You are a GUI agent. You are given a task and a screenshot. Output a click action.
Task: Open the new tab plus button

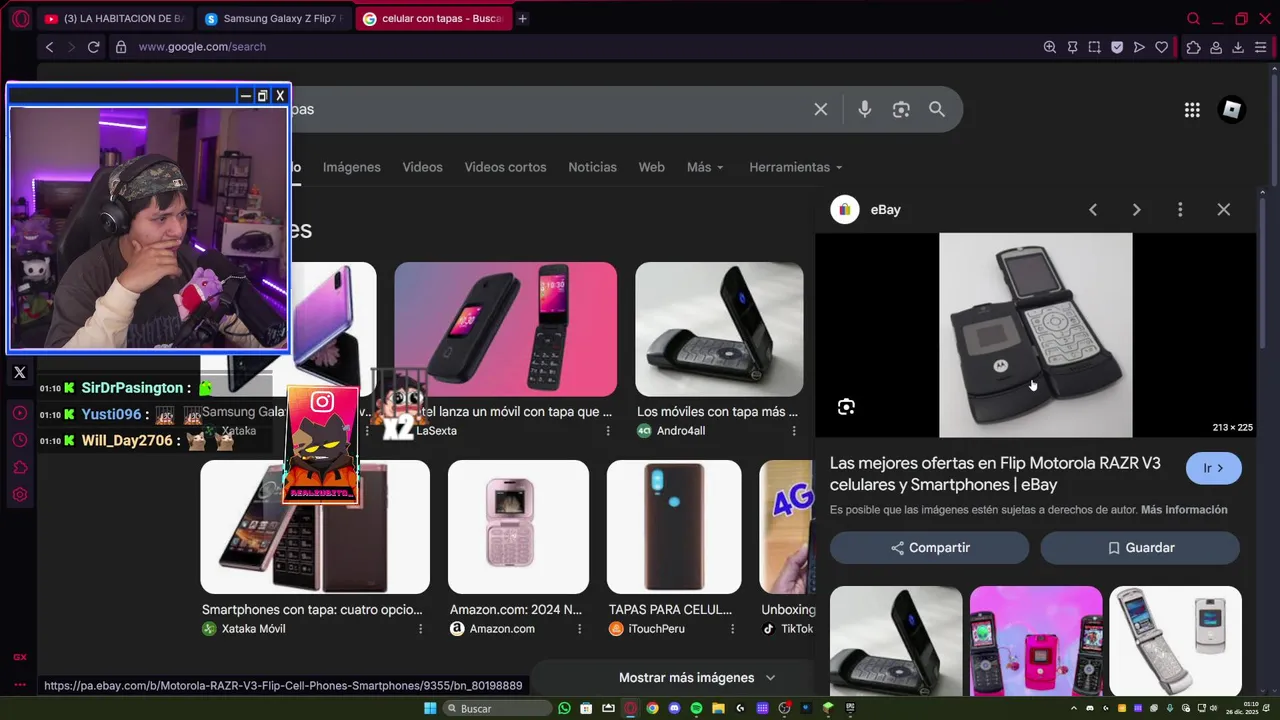pyautogui.click(x=522, y=18)
